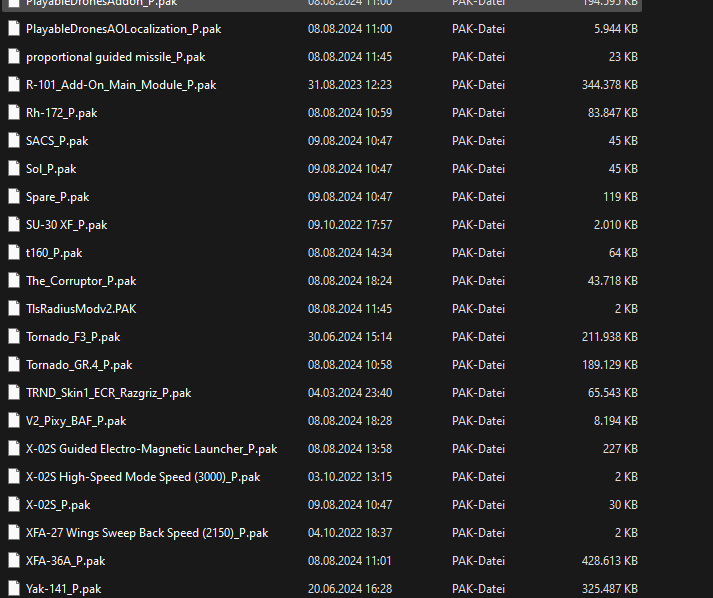Viewport: 713px width, 598px height.
Task: Click the file icon of TlsRadiusModv2.PAK
Action: [x=14, y=309]
